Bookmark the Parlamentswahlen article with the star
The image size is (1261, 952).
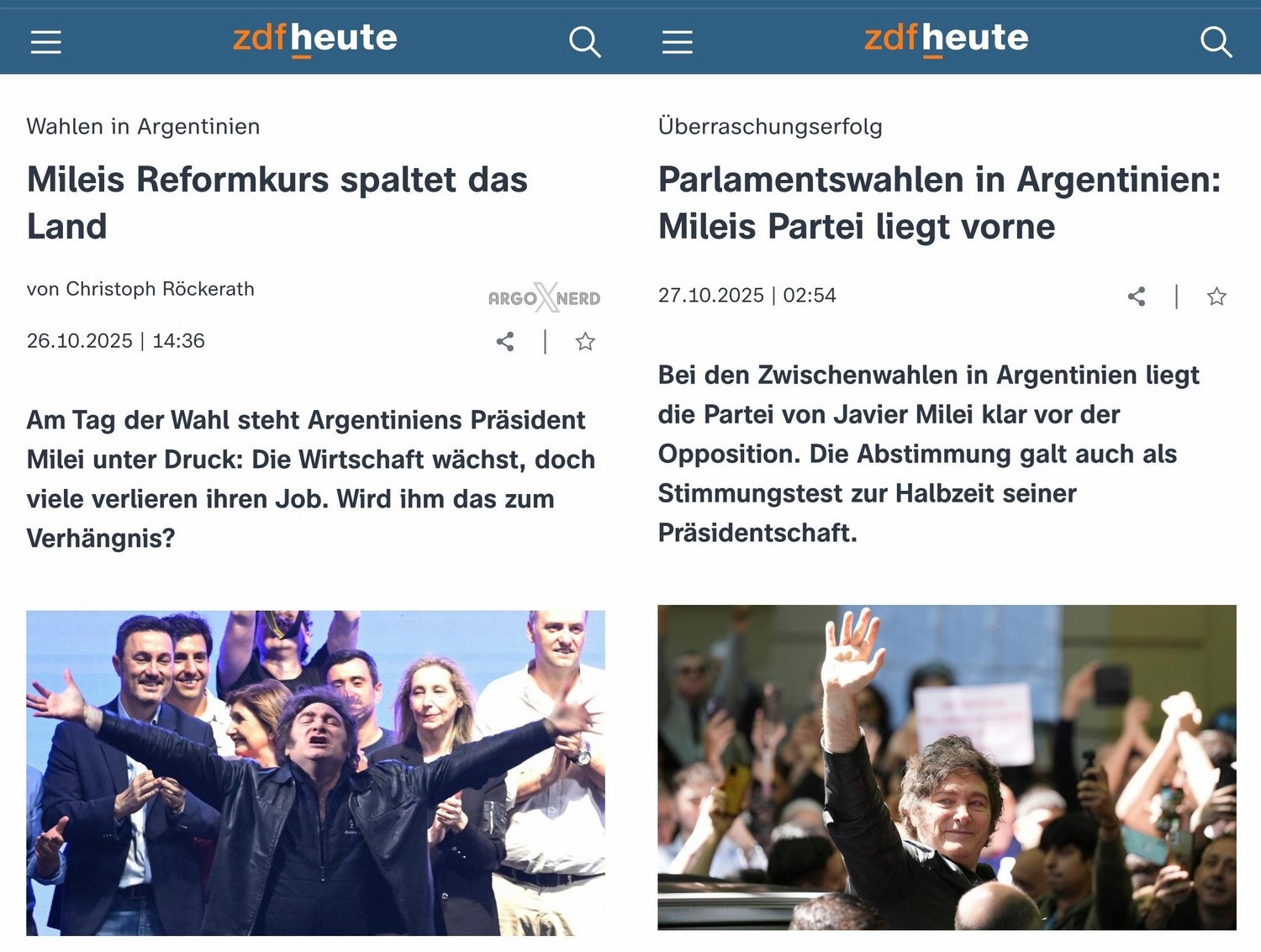pyautogui.click(x=1216, y=296)
